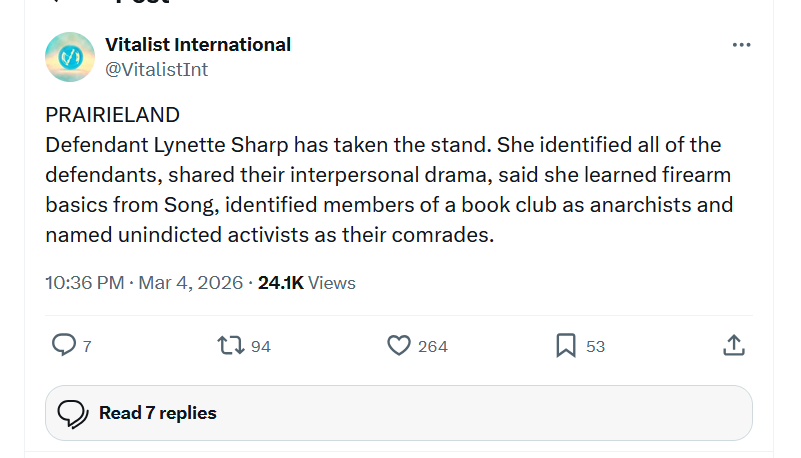
Task: Open the Vitalist International profile avatar
Action: point(70,57)
